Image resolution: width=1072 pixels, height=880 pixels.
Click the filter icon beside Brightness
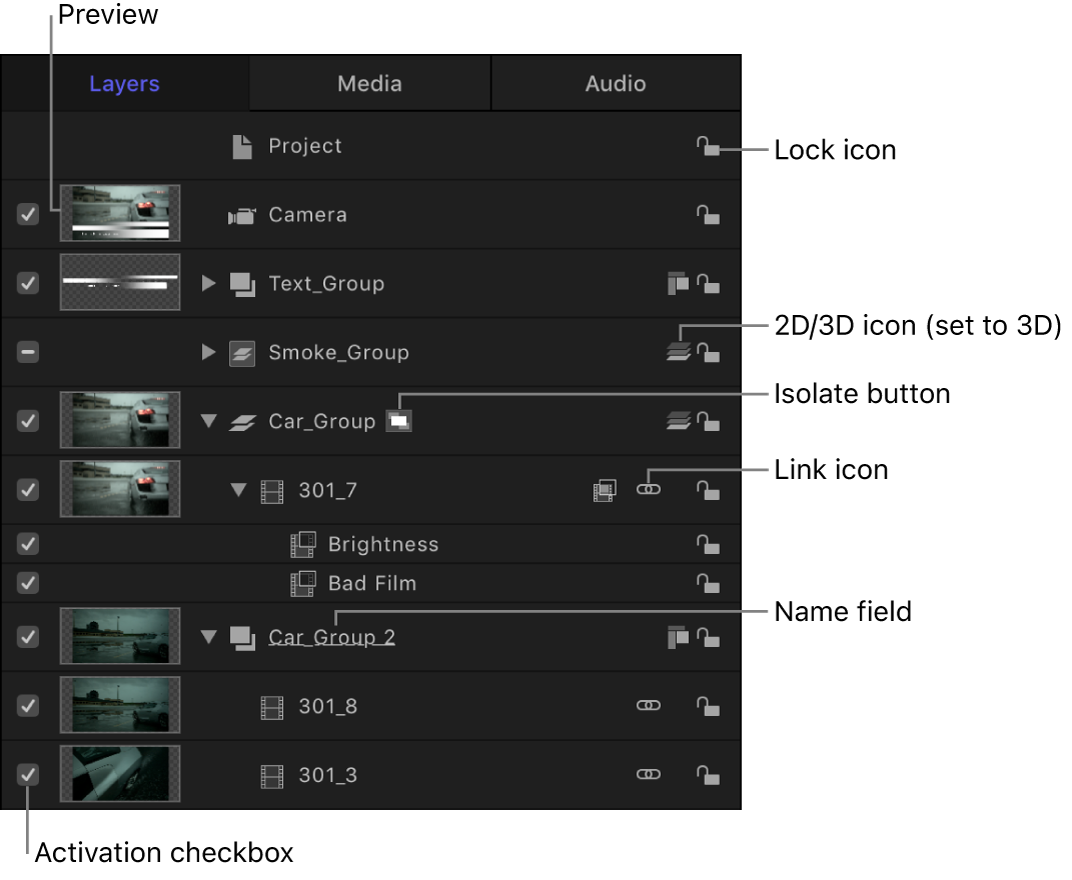click(x=302, y=543)
